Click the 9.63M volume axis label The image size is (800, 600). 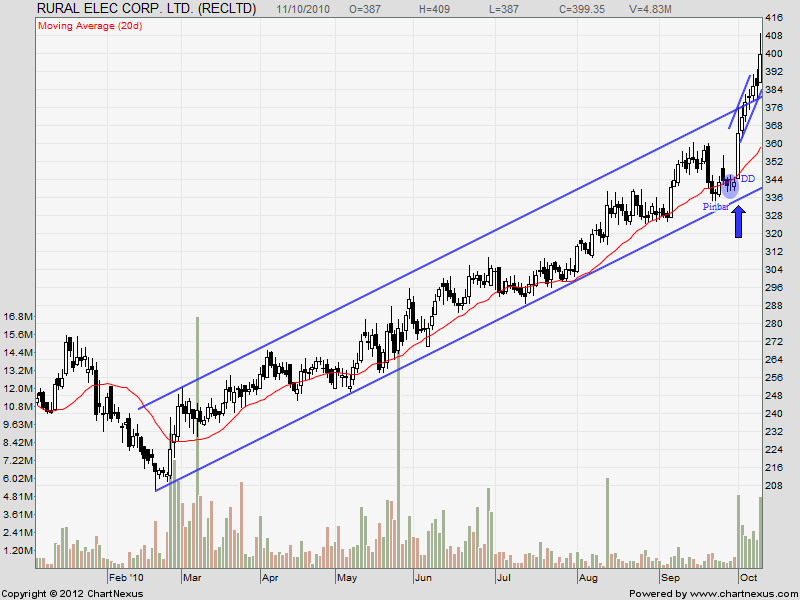(x=18, y=425)
